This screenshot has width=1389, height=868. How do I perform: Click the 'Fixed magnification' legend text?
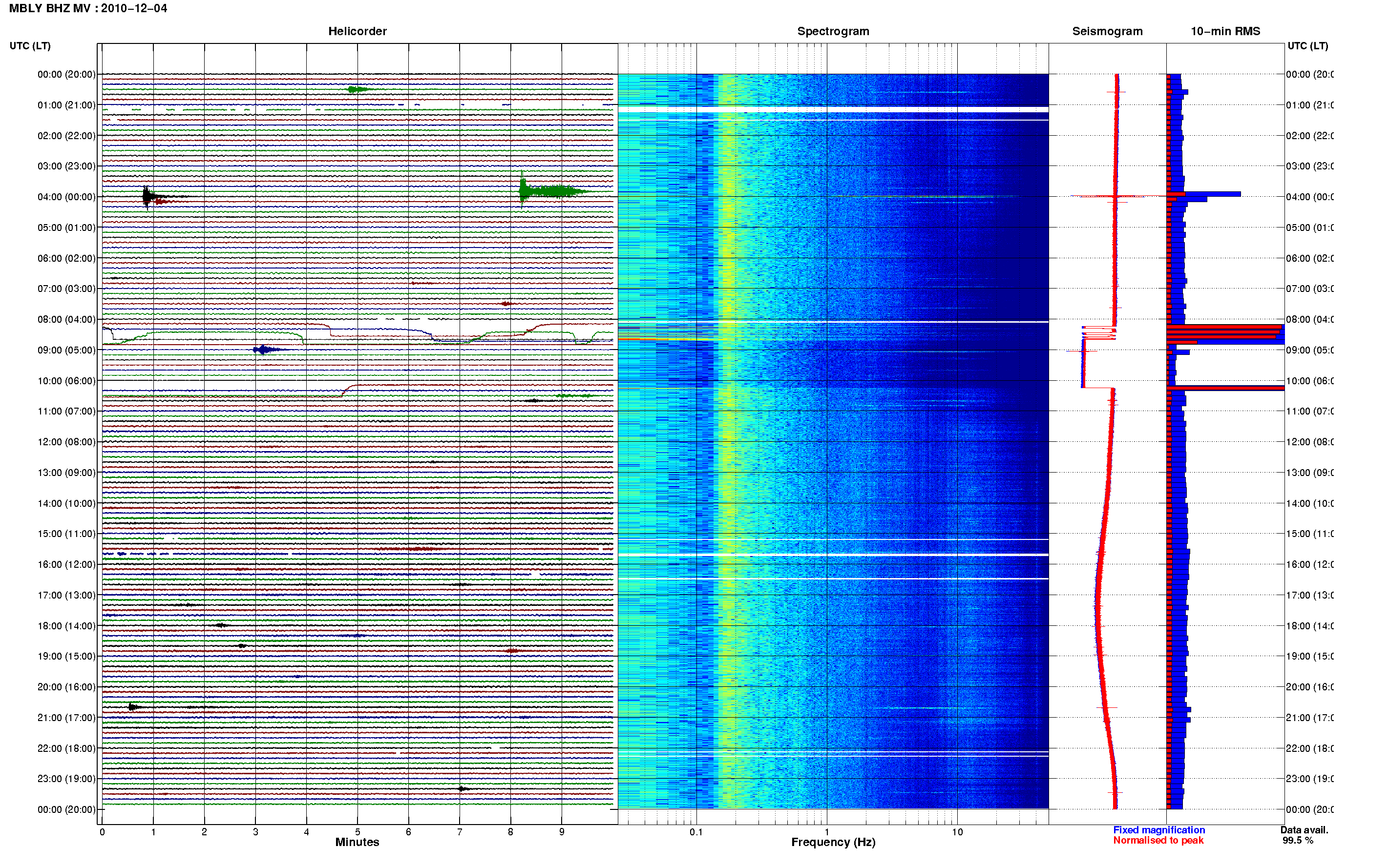[1159, 830]
